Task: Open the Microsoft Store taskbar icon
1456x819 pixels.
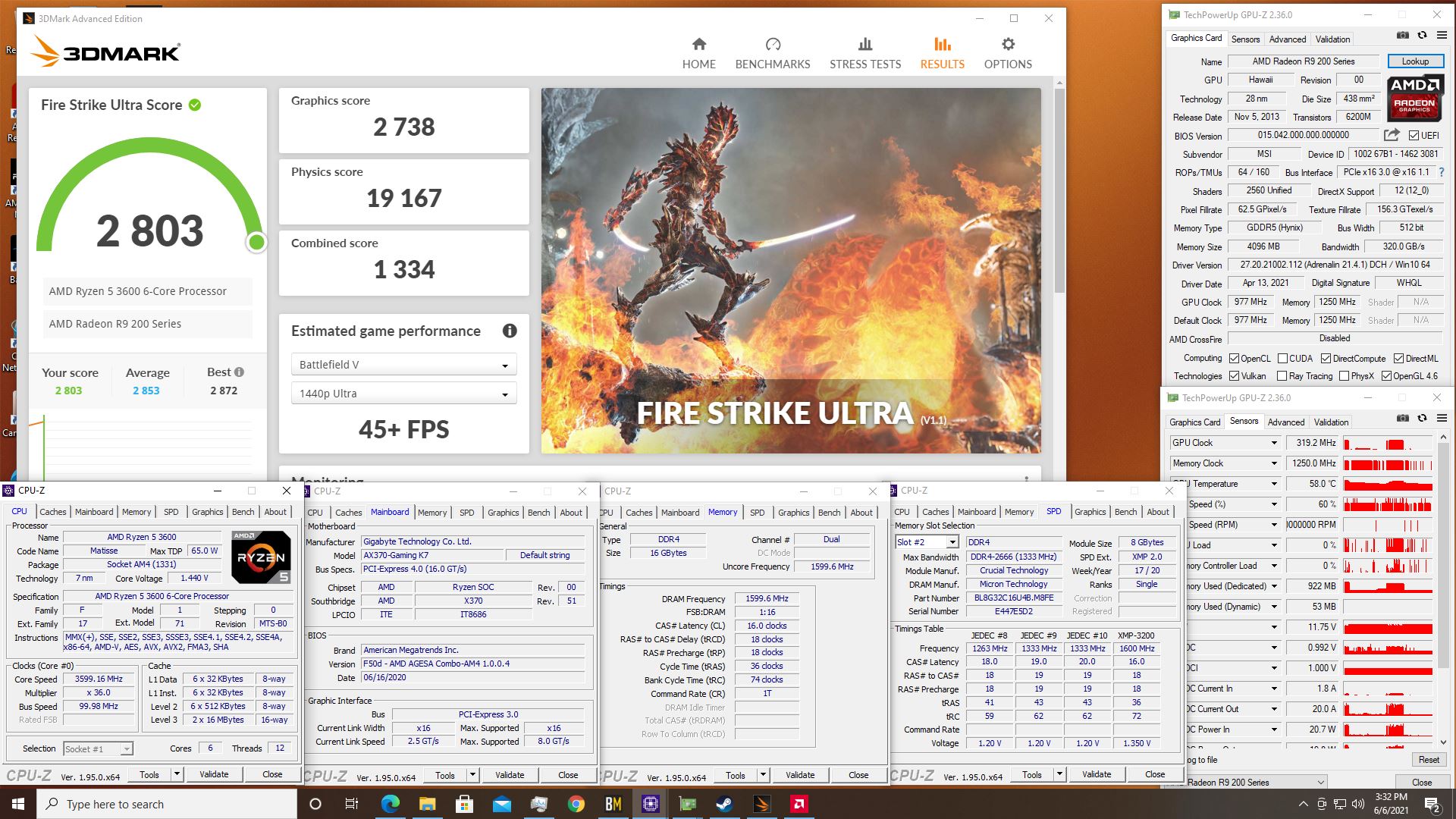Action: pyautogui.click(x=464, y=804)
